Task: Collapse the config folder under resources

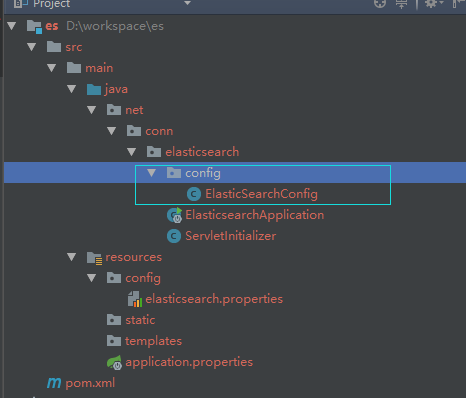Action: coord(92,278)
